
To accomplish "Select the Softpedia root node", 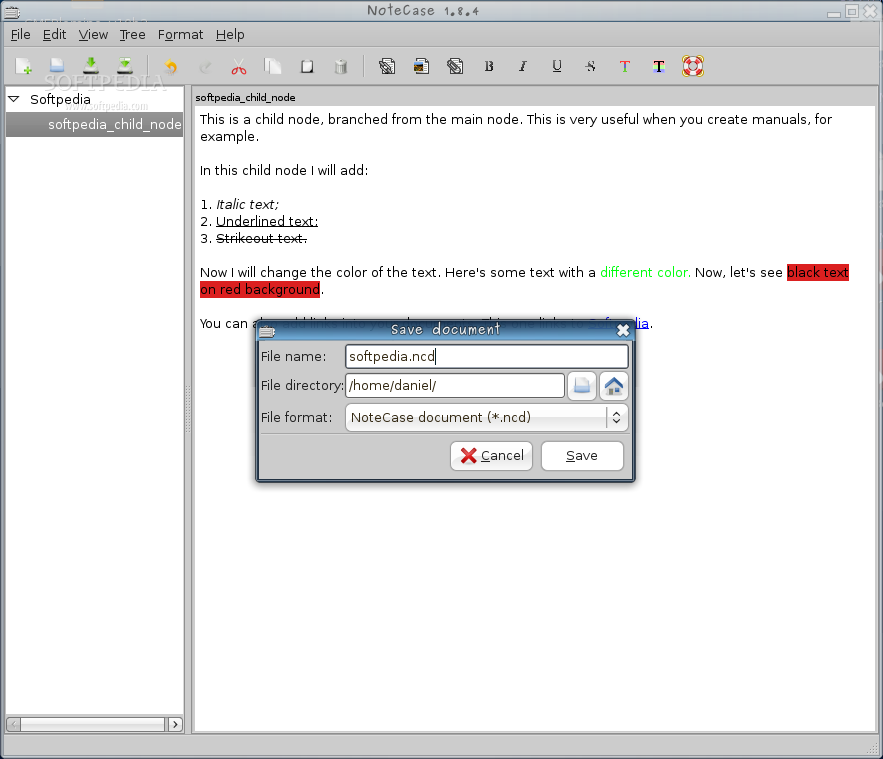I will click(60, 100).
